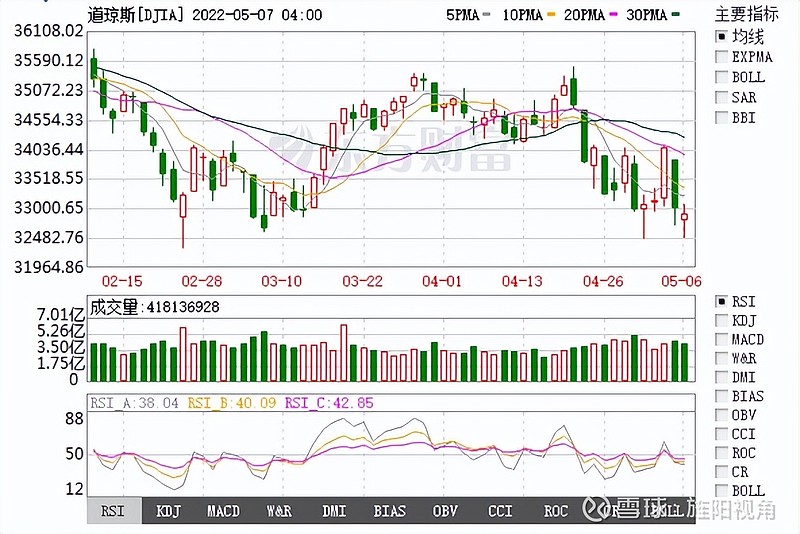Image resolution: width=800 pixels, height=534 pixels.
Task: Click the 34036.44 price axis label
Action: point(48,149)
